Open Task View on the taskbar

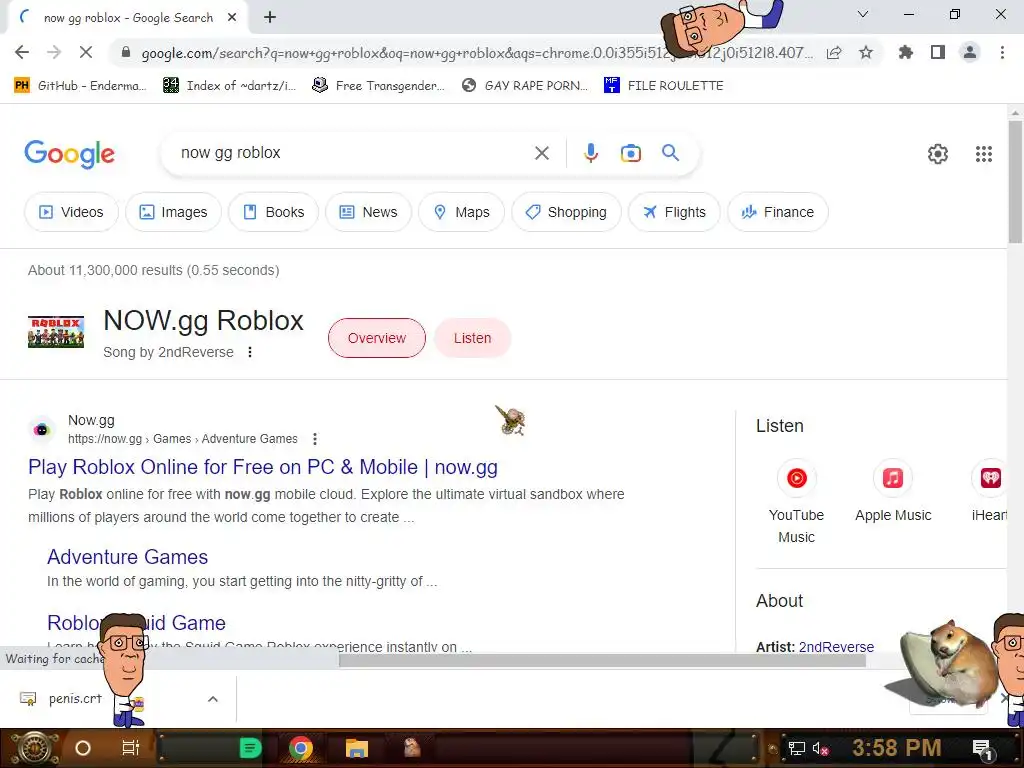click(131, 748)
